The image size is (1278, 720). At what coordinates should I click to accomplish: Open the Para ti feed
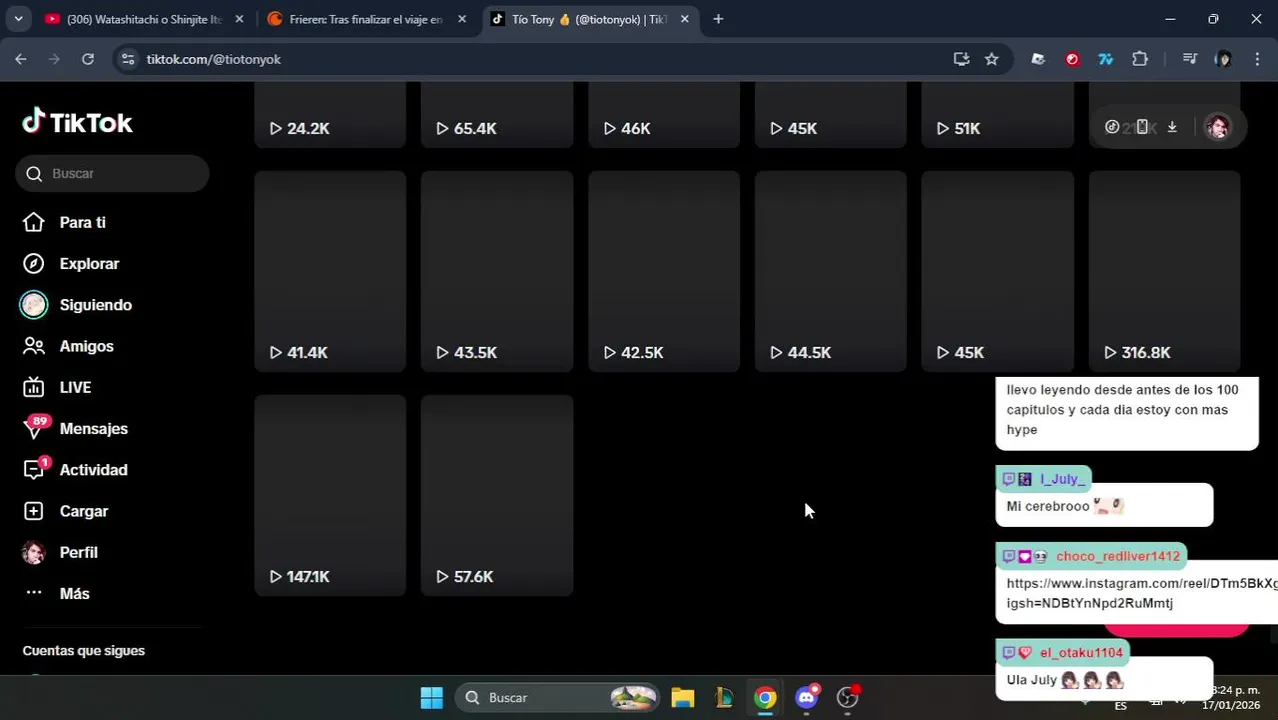click(x=82, y=222)
